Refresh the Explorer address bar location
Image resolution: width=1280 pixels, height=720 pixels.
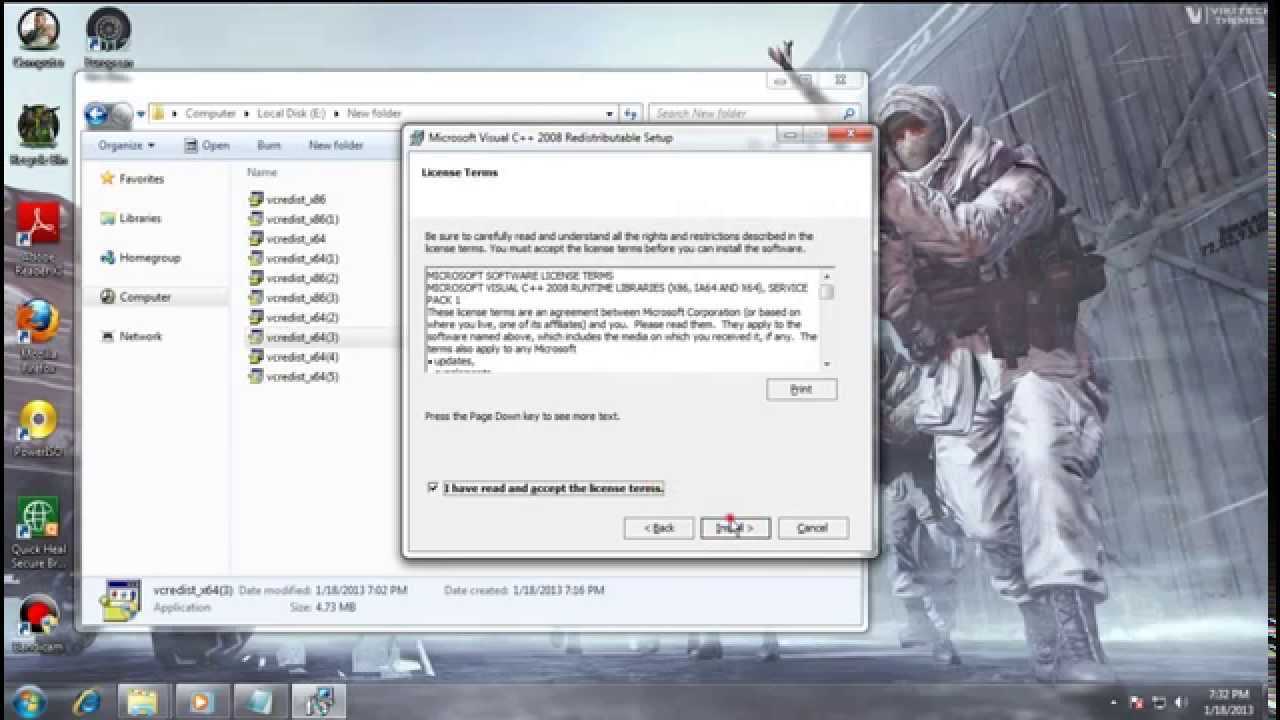tap(630, 114)
